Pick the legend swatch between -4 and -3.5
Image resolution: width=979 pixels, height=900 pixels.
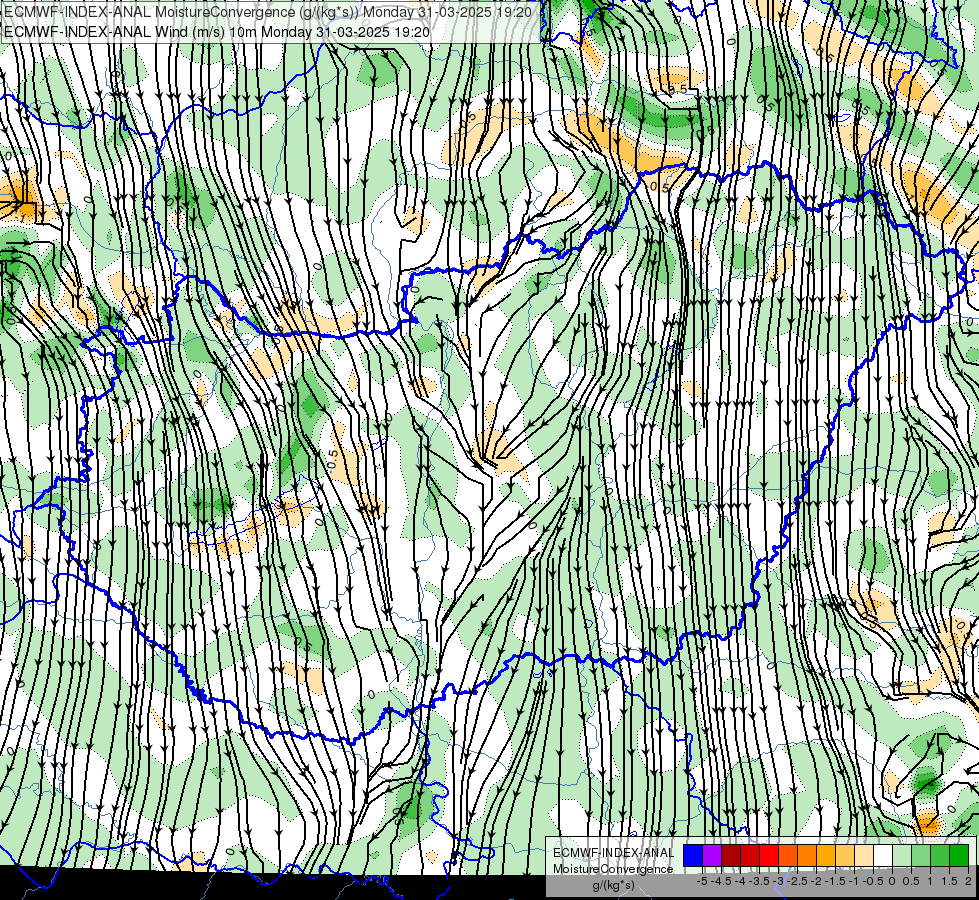750,855
